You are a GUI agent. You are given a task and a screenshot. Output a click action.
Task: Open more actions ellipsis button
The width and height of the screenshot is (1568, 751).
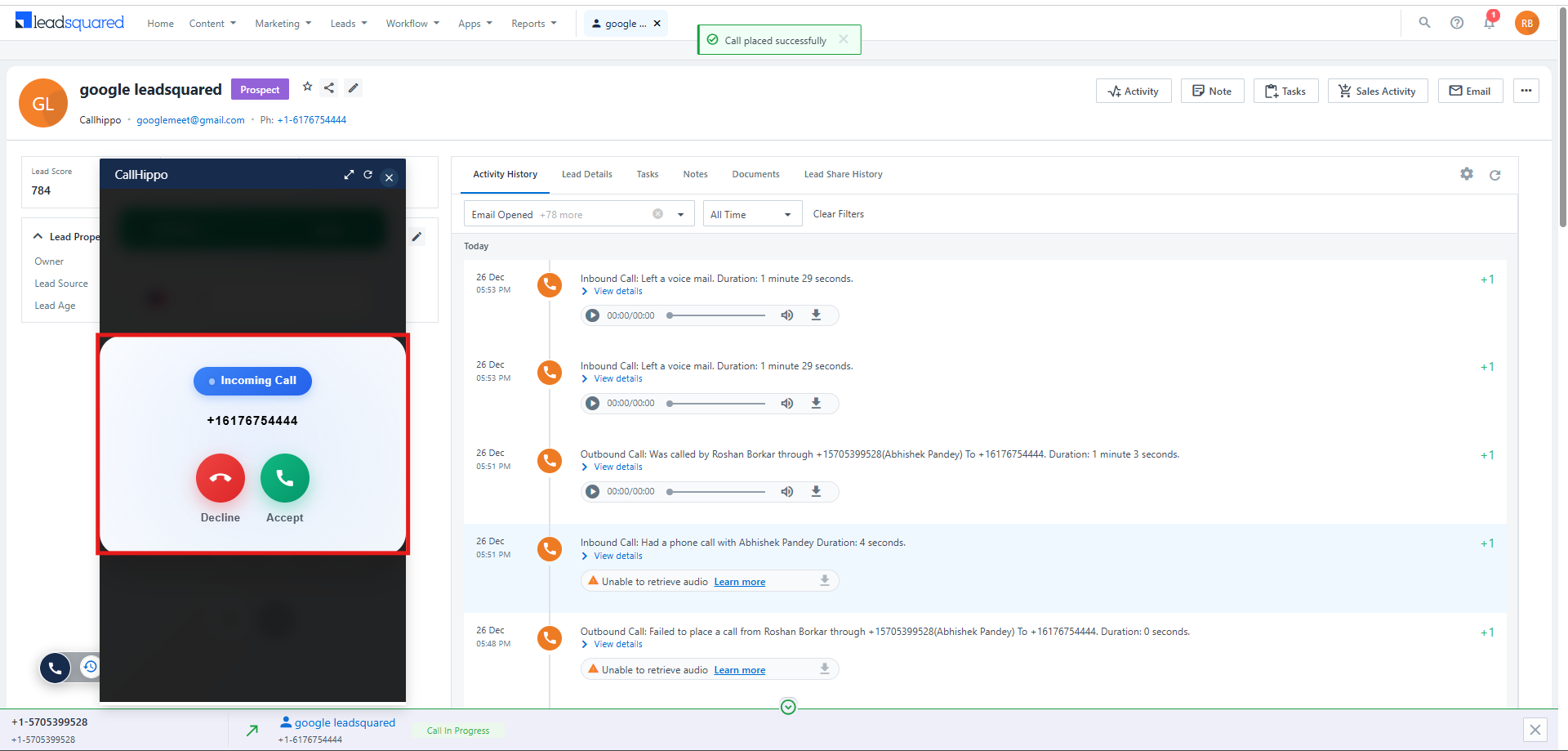pyautogui.click(x=1526, y=91)
